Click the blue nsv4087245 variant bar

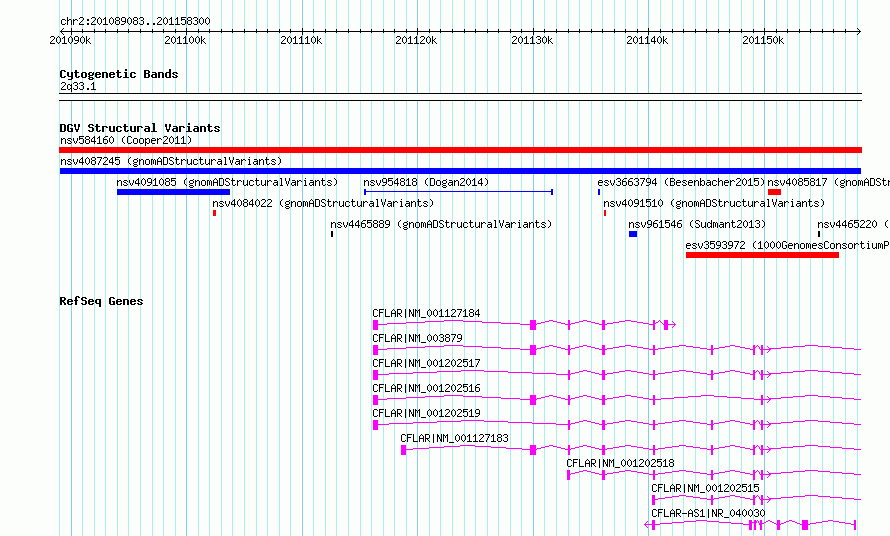(460, 171)
